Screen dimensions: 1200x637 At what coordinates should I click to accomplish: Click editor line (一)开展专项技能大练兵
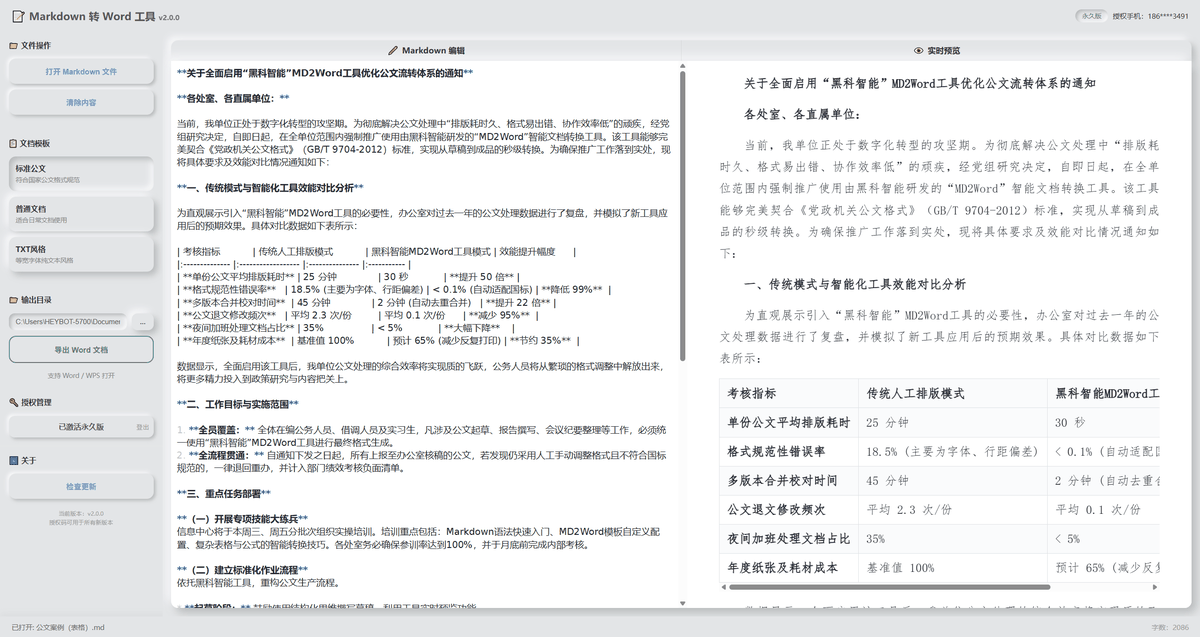(243, 519)
